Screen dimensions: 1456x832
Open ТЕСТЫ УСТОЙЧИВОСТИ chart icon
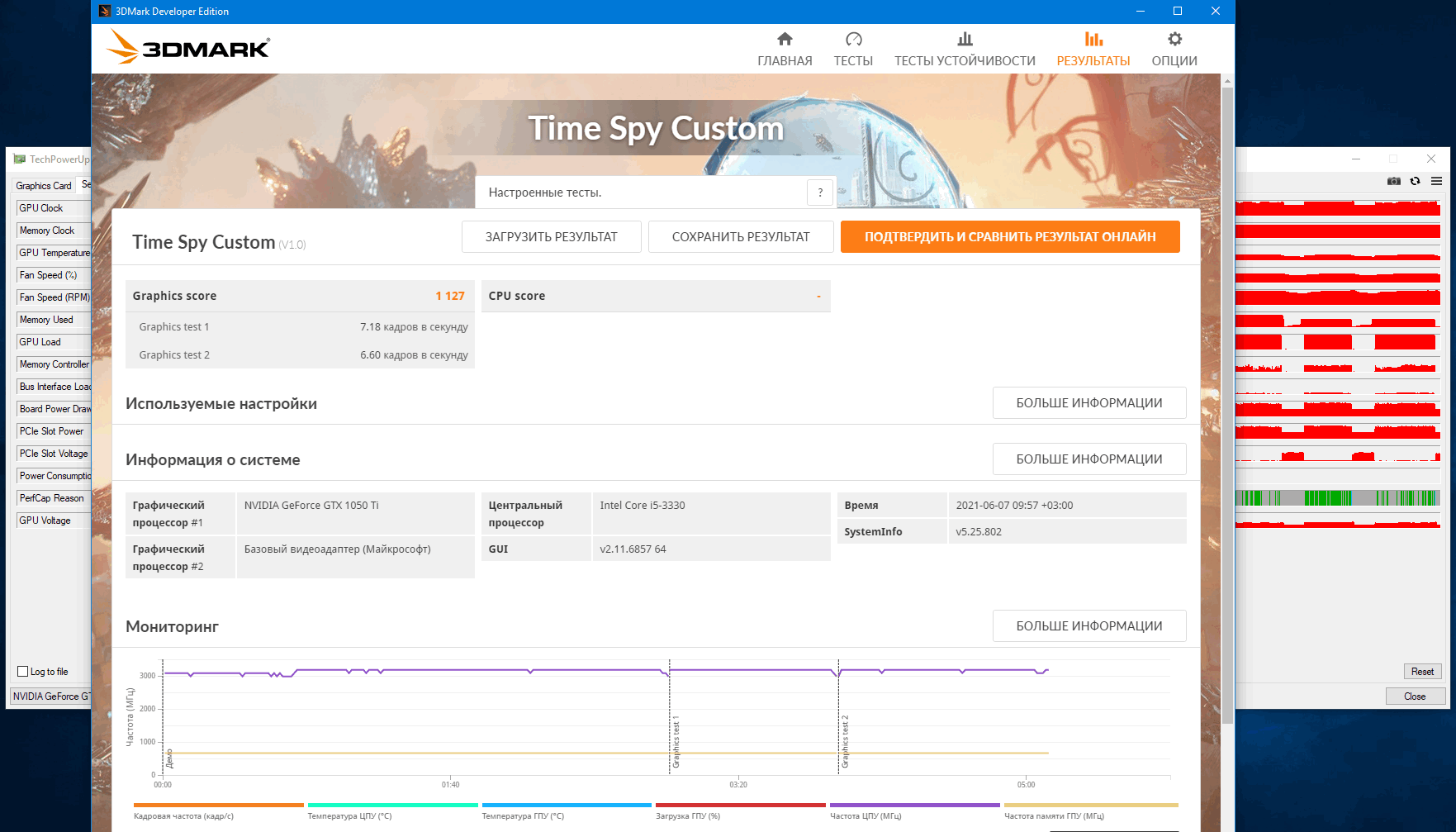pyautogui.click(x=965, y=39)
